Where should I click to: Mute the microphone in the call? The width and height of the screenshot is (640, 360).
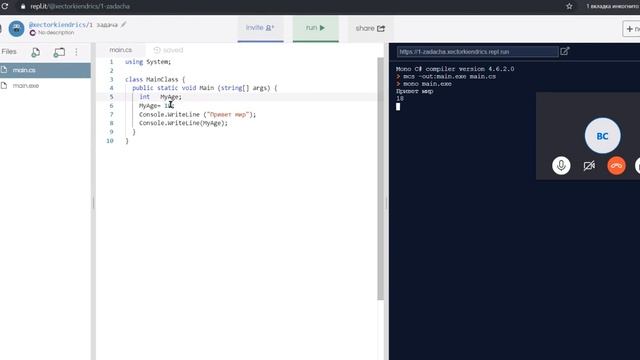pyautogui.click(x=561, y=166)
